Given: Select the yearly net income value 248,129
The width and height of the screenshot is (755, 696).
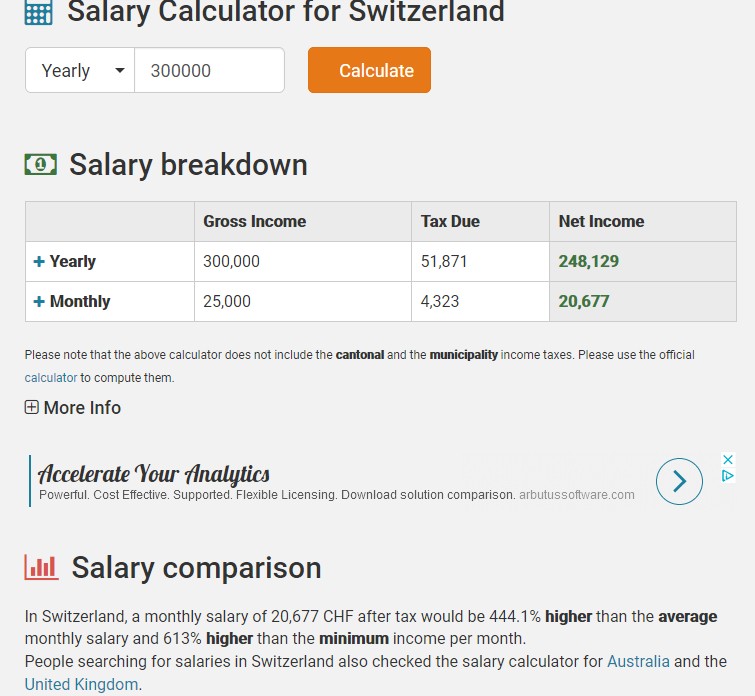Looking at the screenshot, I should tap(589, 261).
